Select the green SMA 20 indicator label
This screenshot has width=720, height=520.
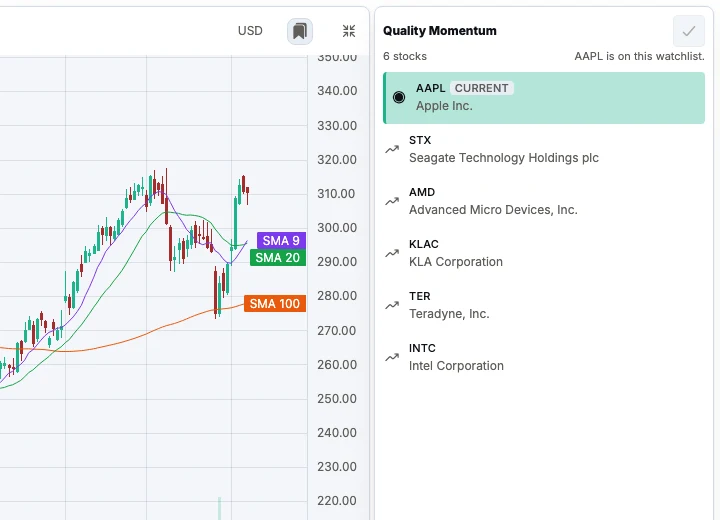[x=278, y=258]
